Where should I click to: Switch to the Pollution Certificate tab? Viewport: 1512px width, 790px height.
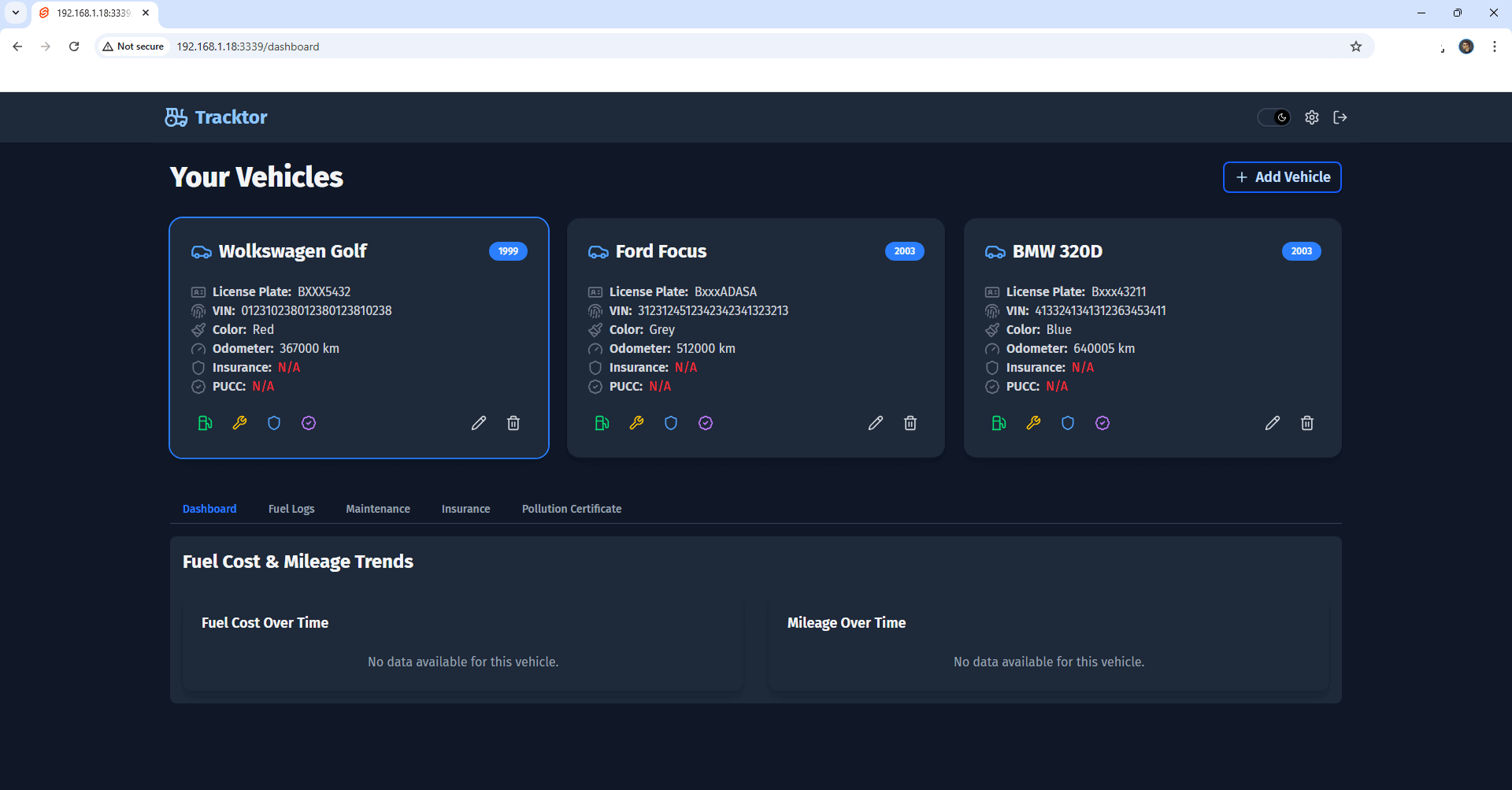point(572,509)
